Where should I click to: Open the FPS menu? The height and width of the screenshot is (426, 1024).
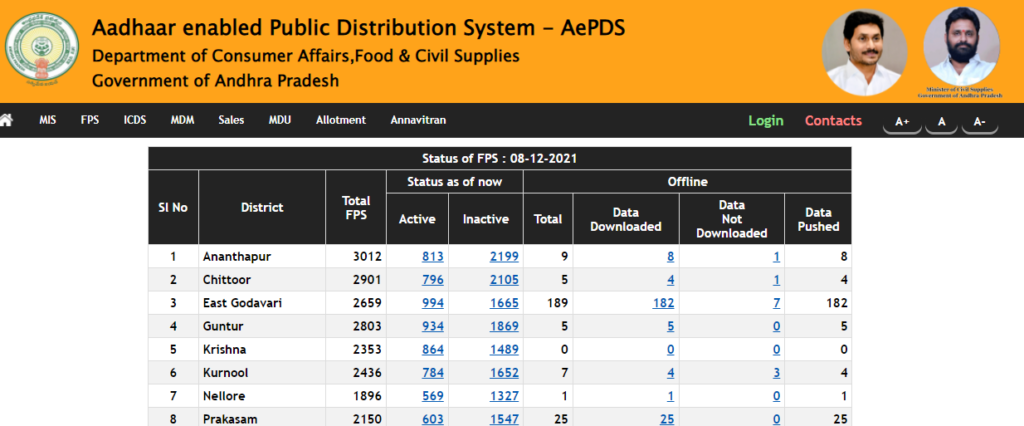90,120
